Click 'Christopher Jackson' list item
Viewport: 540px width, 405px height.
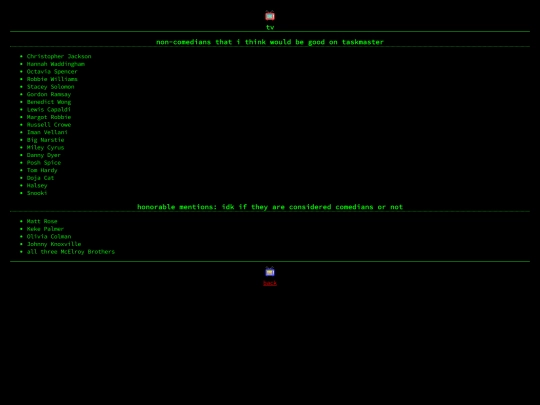click(59, 56)
